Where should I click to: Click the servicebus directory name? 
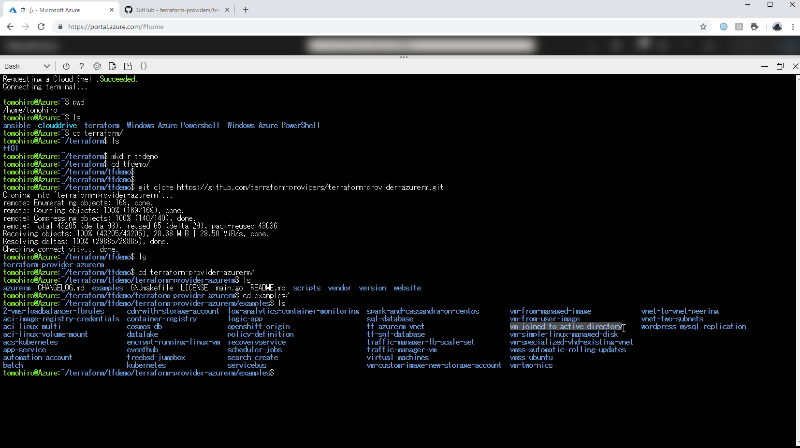(x=247, y=365)
